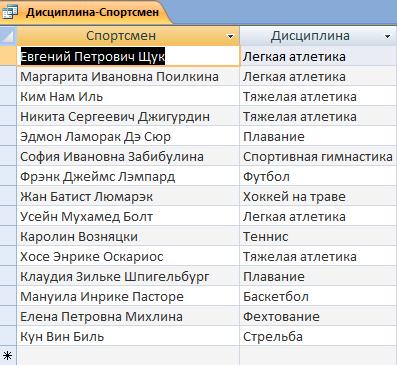The height and width of the screenshot is (365, 397).
Task: Select the Фехтование cell
Action: (318, 316)
